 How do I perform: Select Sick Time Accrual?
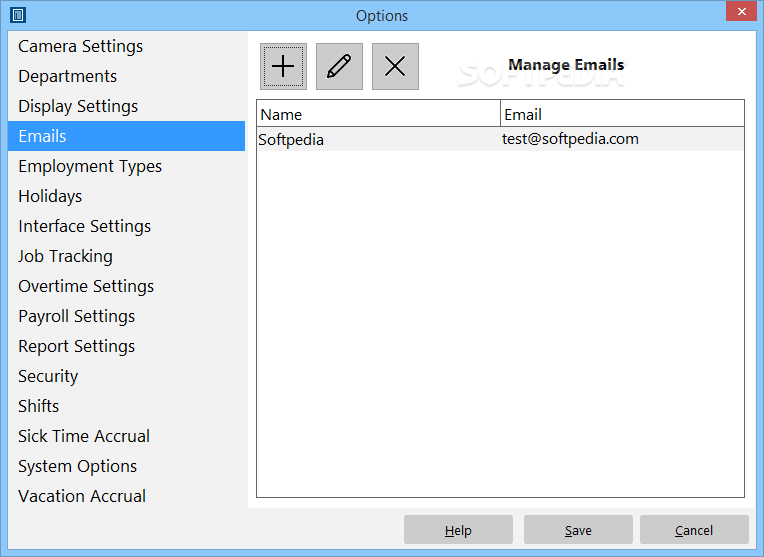126,436
